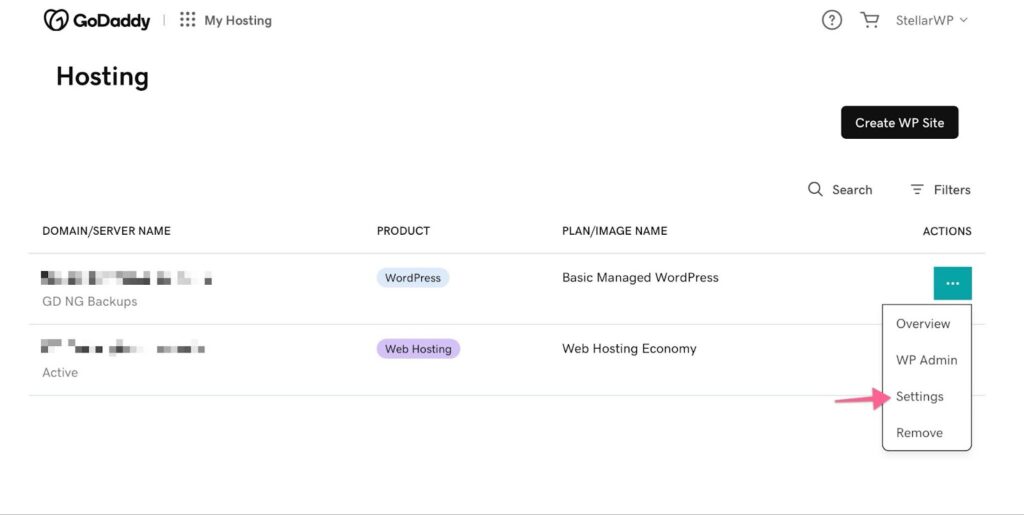Open the Filters icon
1024x515 pixels.
point(917,189)
